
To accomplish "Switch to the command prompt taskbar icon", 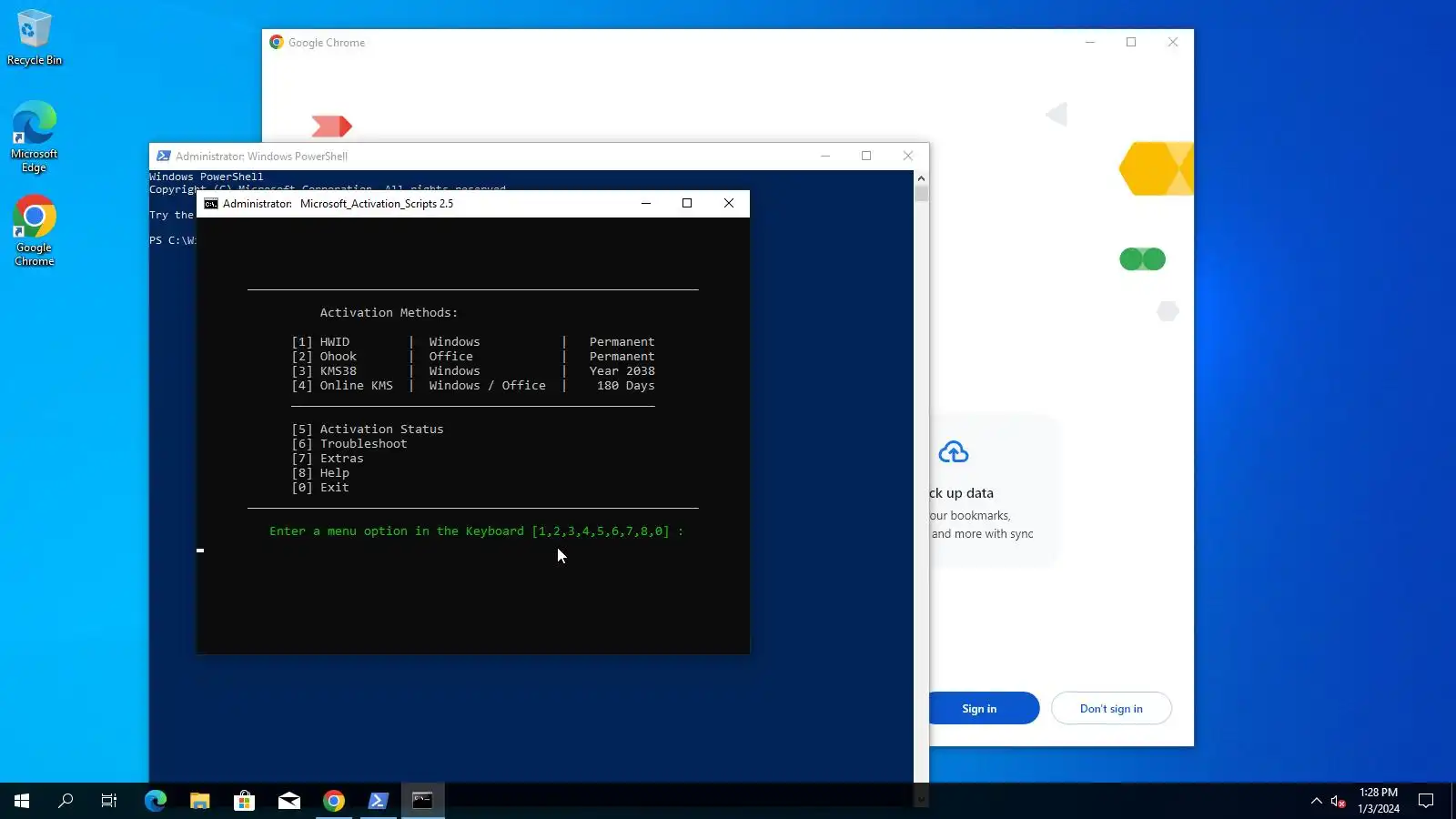I will click(422, 801).
